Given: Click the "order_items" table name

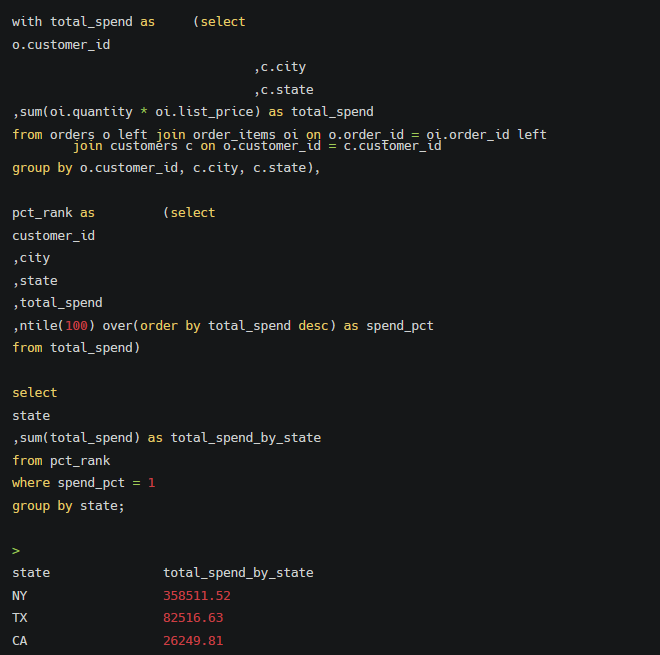Looking at the screenshot, I should click(x=234, y=135).
